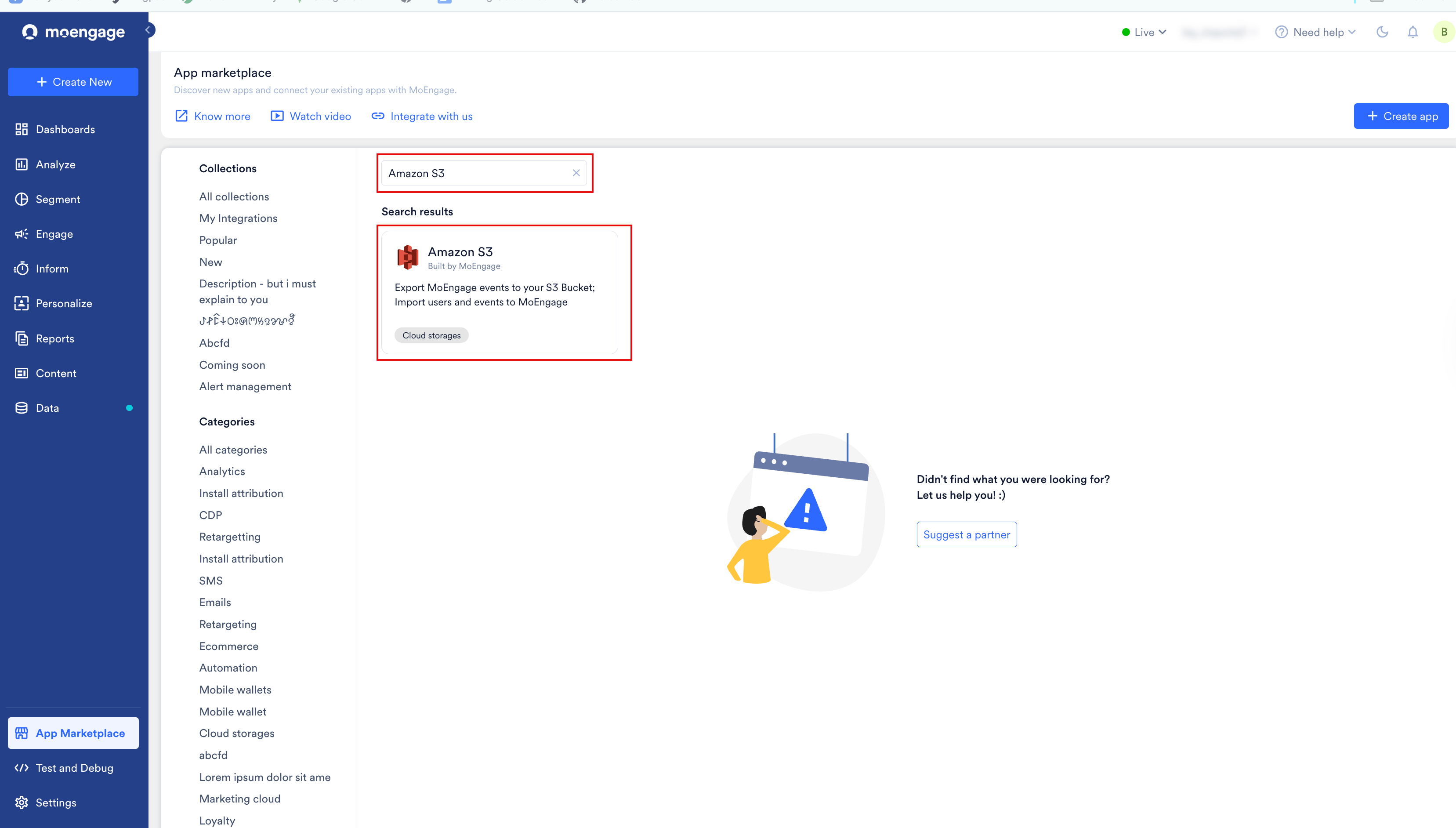Click the MoEngage logo
The image size is (1456, 828).
73,33
